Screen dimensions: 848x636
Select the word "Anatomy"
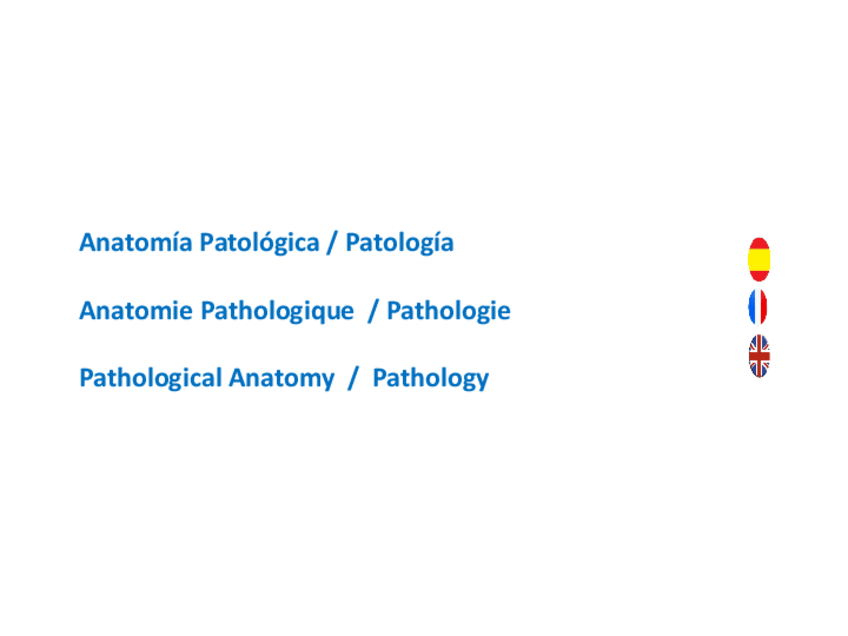[281, 378]
